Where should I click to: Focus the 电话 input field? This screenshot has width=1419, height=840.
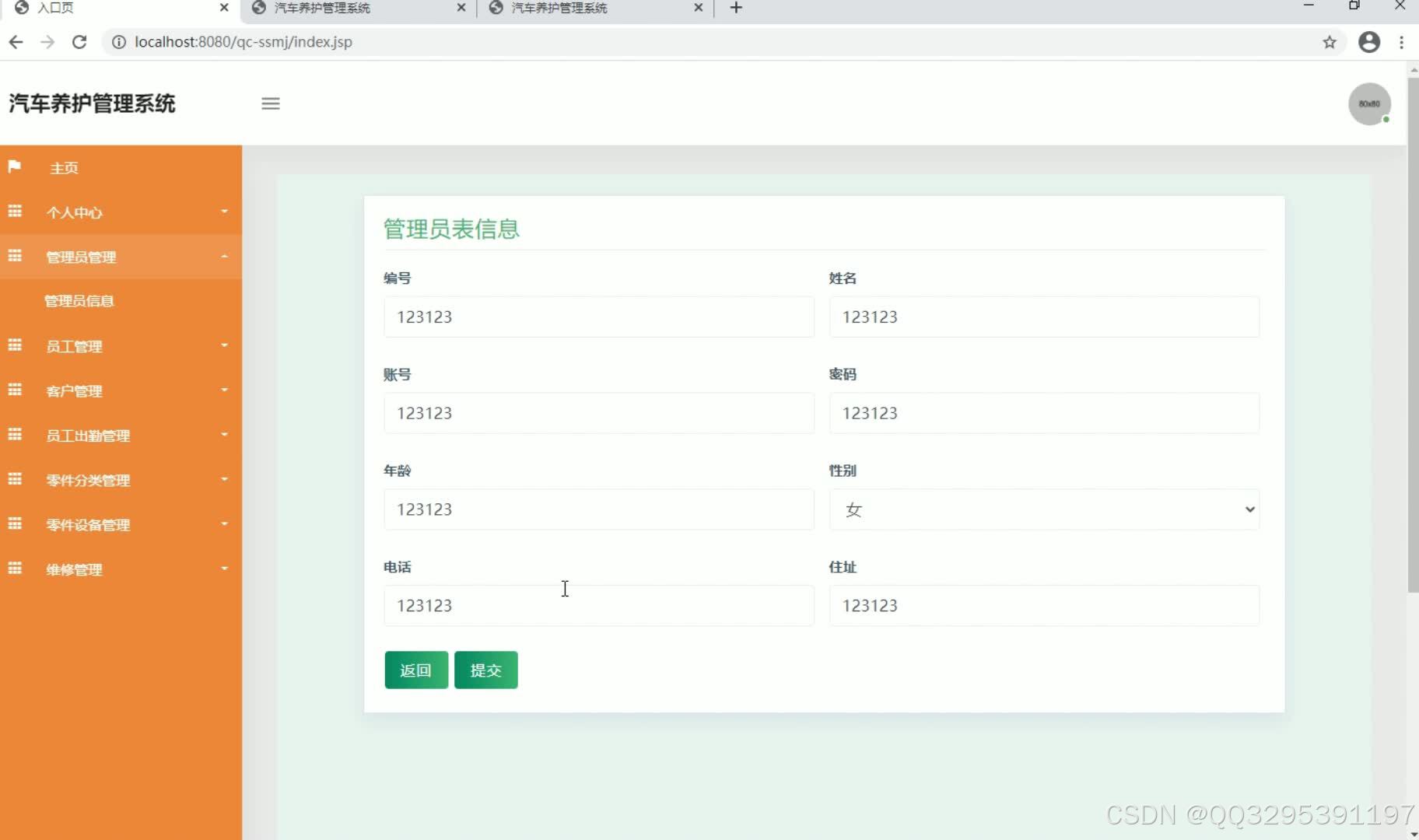click(x=599, y=605)
